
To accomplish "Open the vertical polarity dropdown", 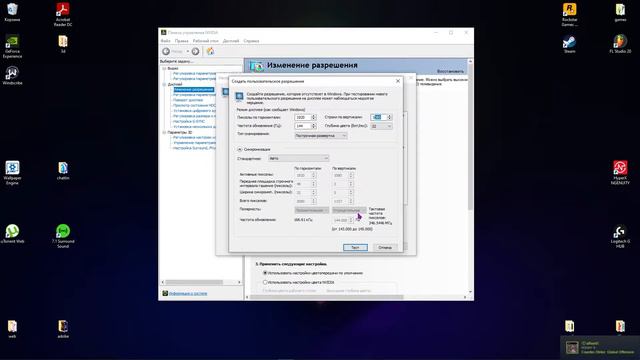I will (x=349, y=210).
